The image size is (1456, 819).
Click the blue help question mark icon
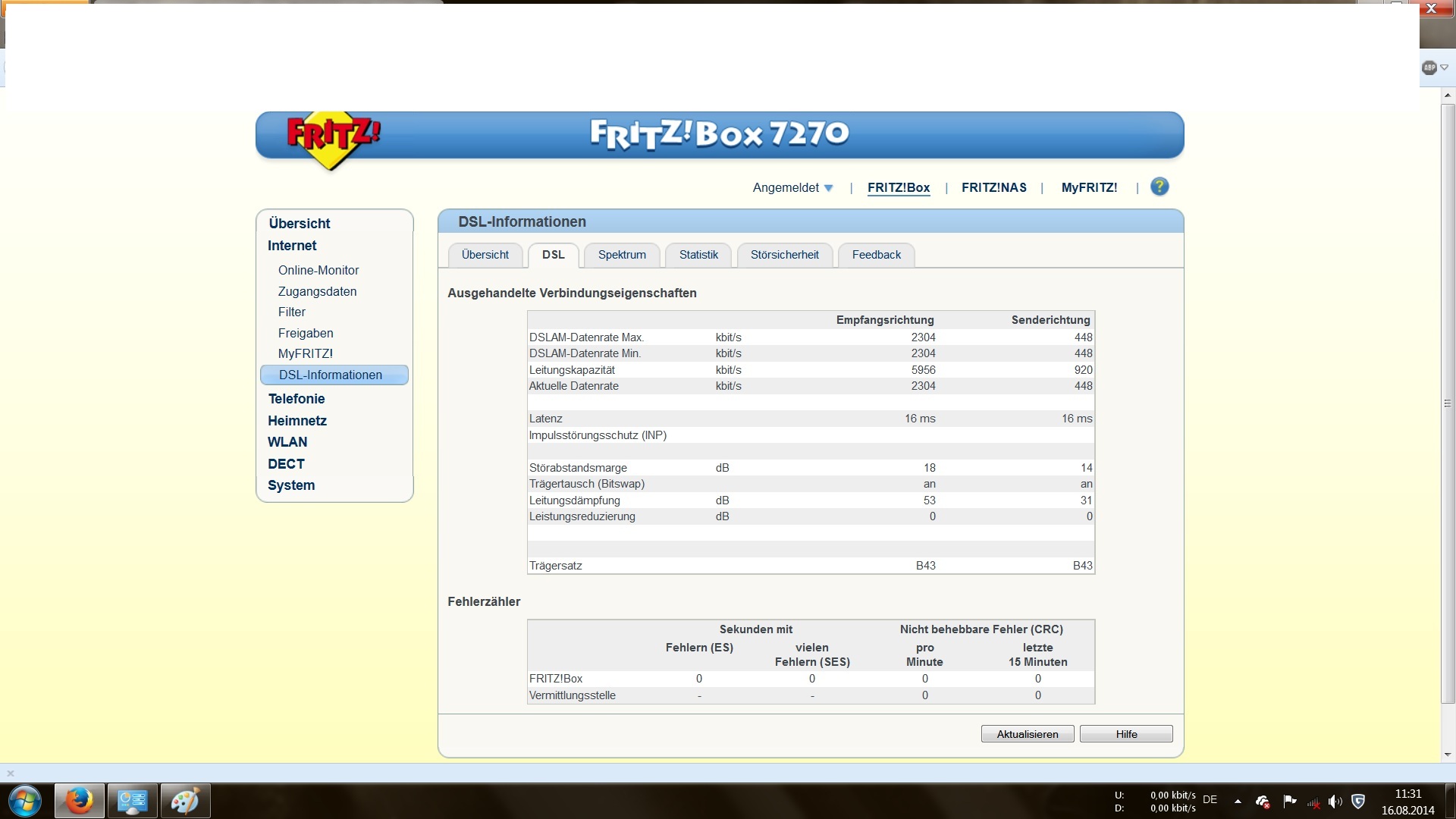[x=1159, y=187]
